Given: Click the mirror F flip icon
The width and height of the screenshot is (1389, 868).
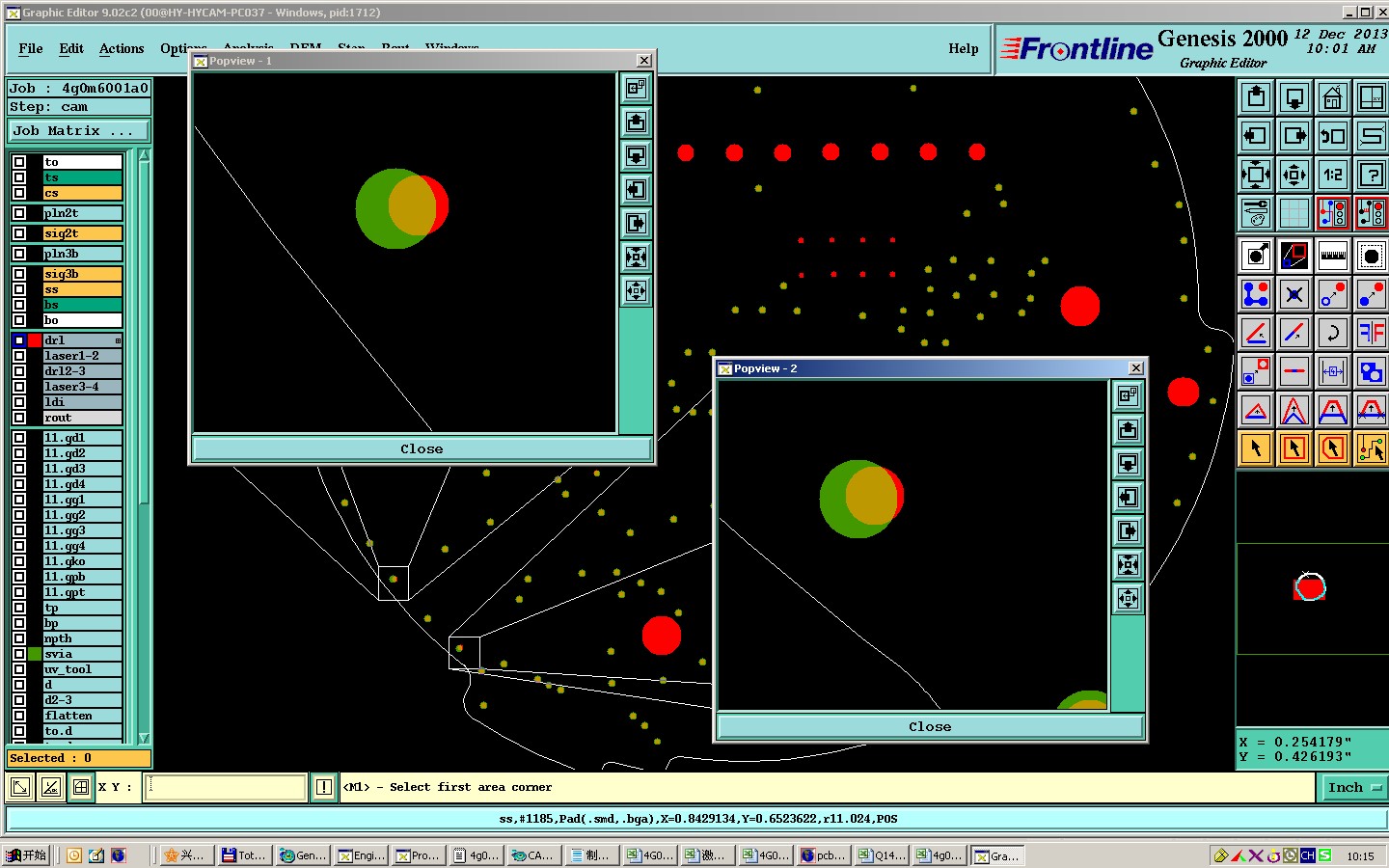Looking at the screenshot, I should point(1372,333).
